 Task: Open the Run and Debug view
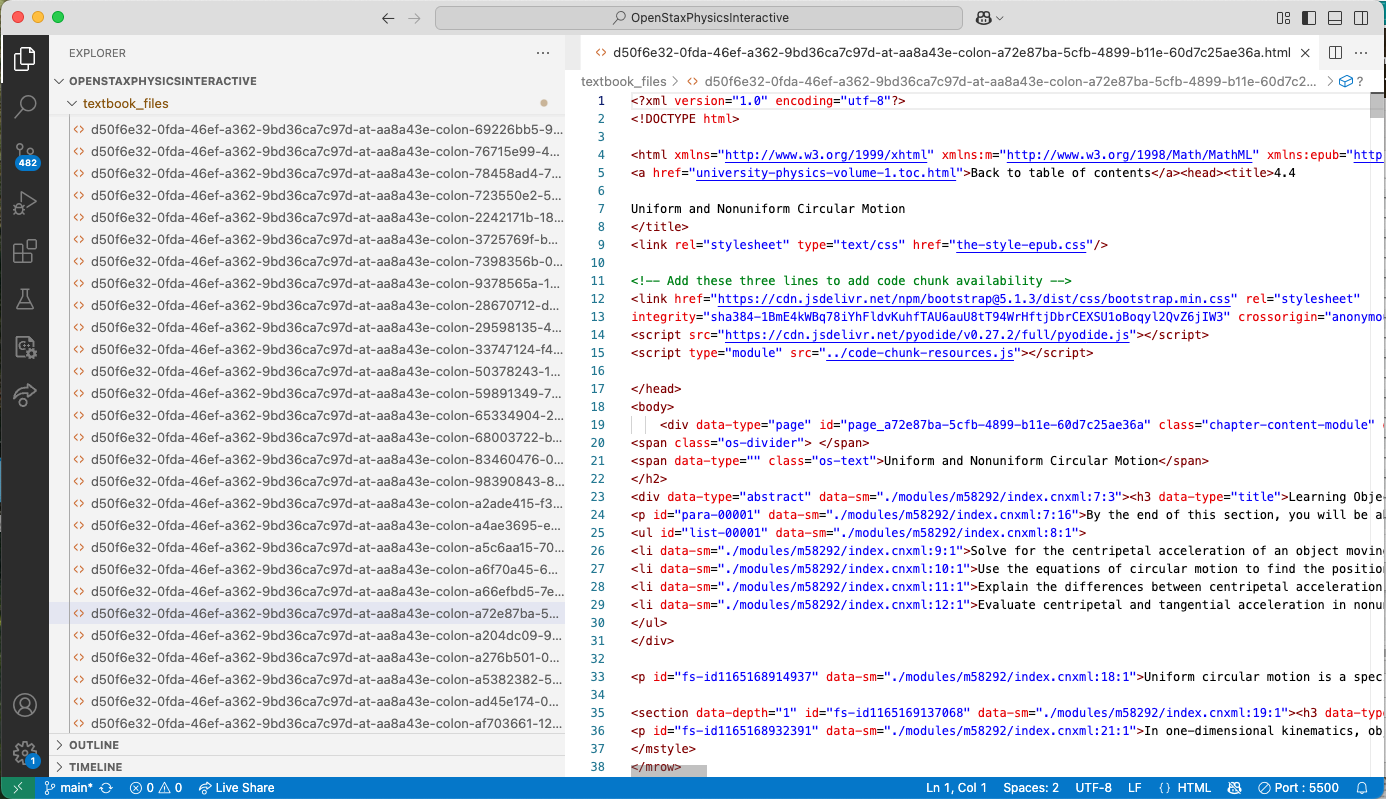25,203
